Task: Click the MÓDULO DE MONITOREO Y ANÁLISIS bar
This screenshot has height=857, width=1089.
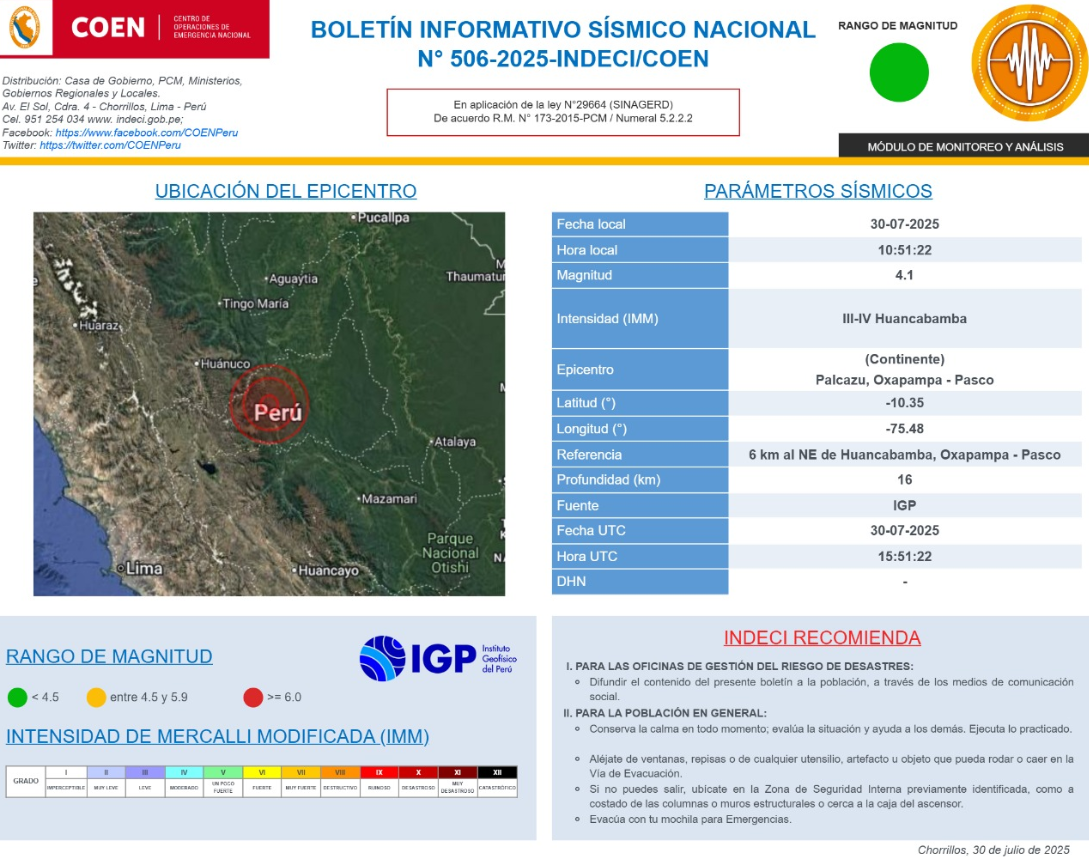Action: pos(964,147)
